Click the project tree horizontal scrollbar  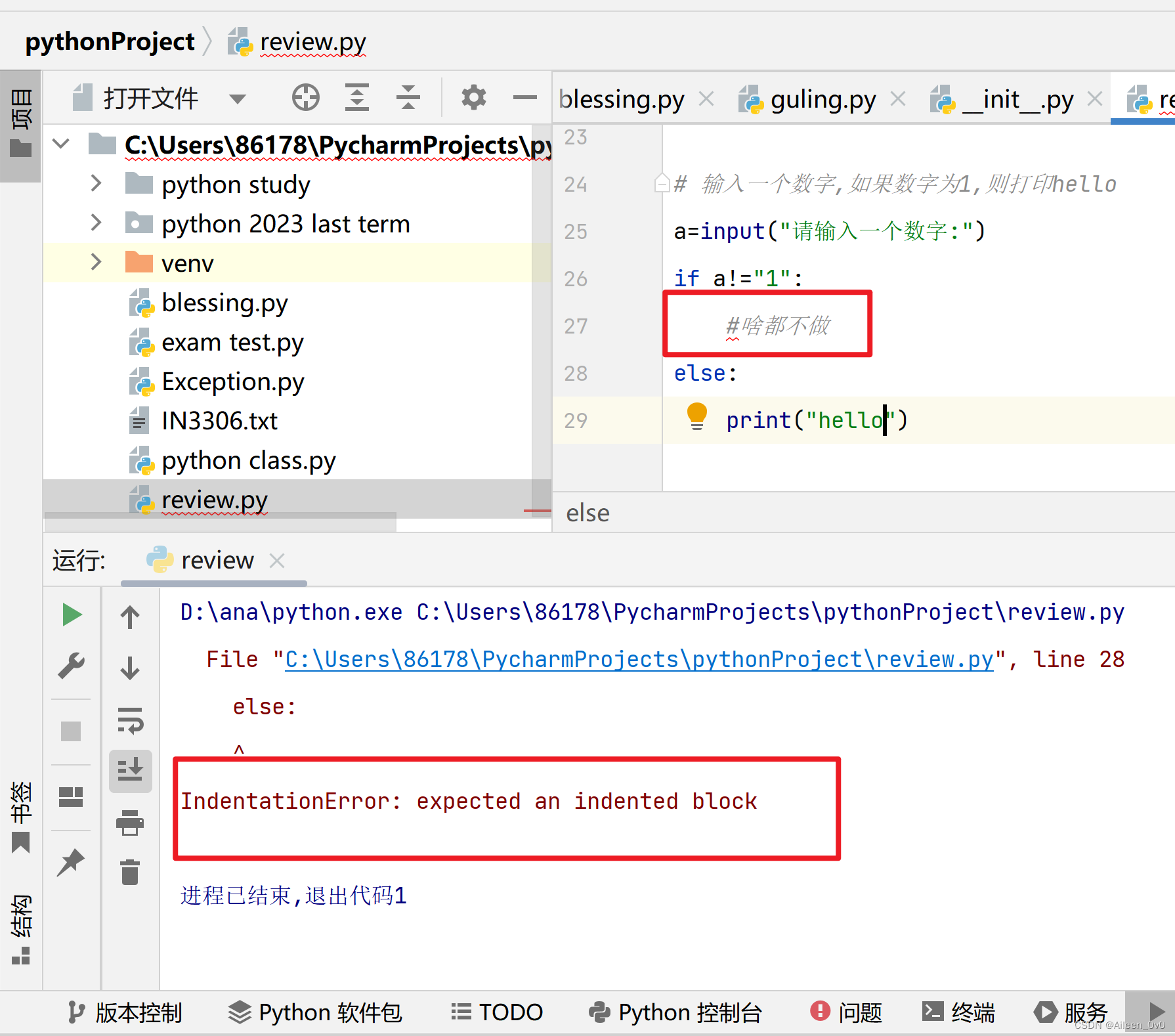pyautogui.click(x=221, y=523)
